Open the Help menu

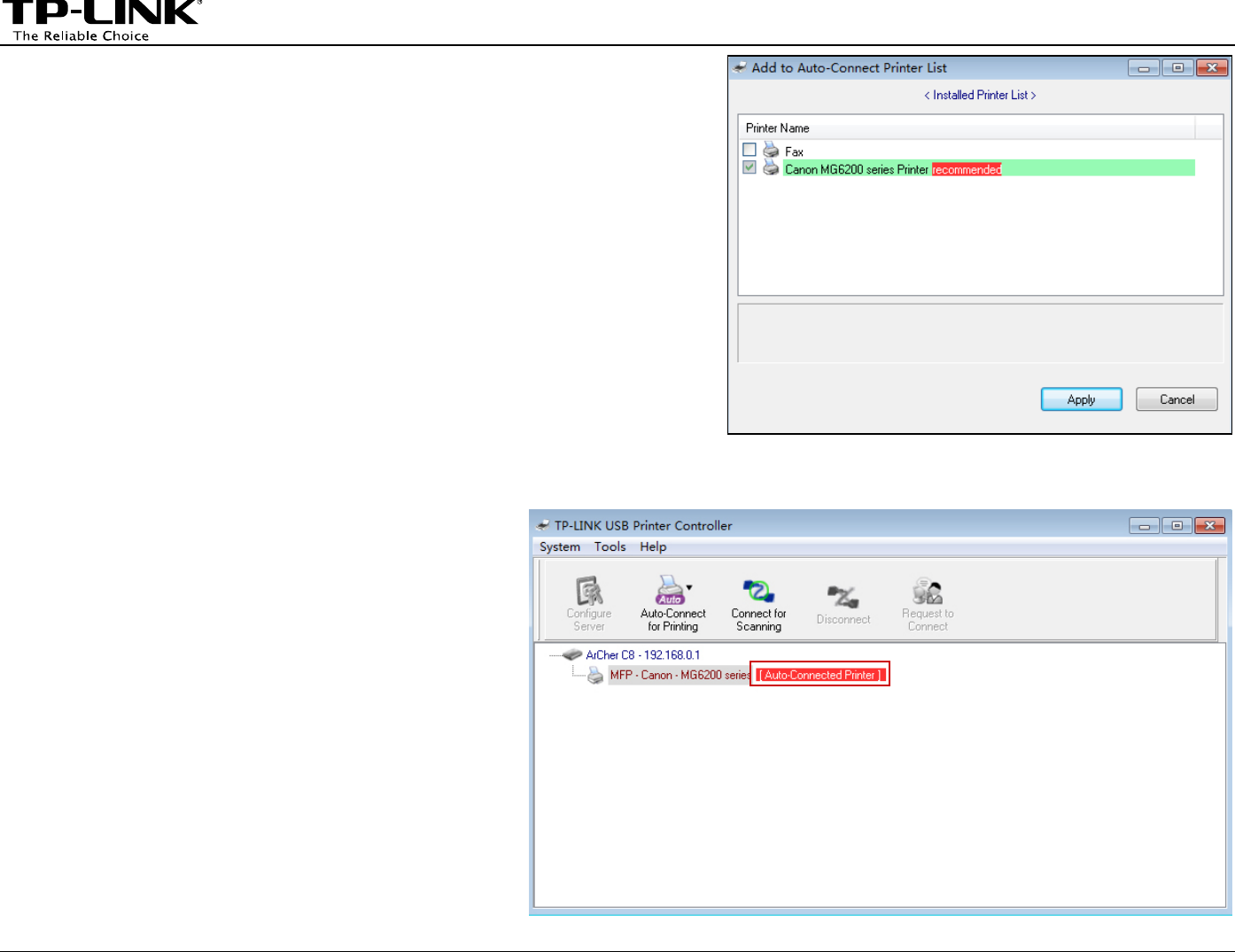pos(653,546)
